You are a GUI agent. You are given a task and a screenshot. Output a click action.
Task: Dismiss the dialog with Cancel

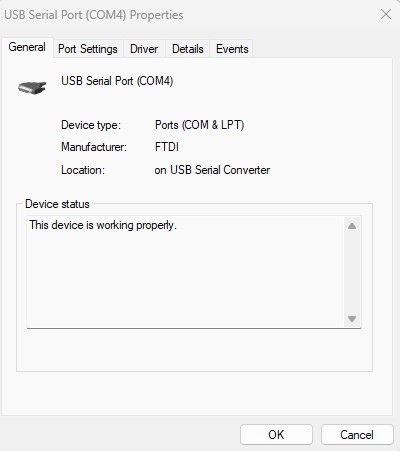click(x=357, y=435)
